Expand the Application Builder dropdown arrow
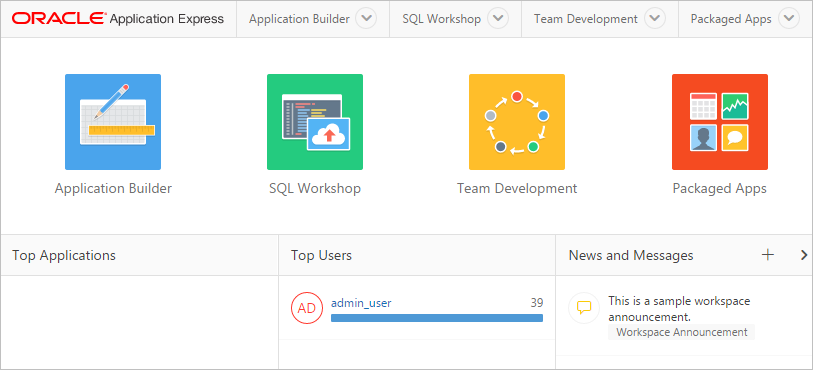This screenshot has width=813, height=370. point(367,19)
